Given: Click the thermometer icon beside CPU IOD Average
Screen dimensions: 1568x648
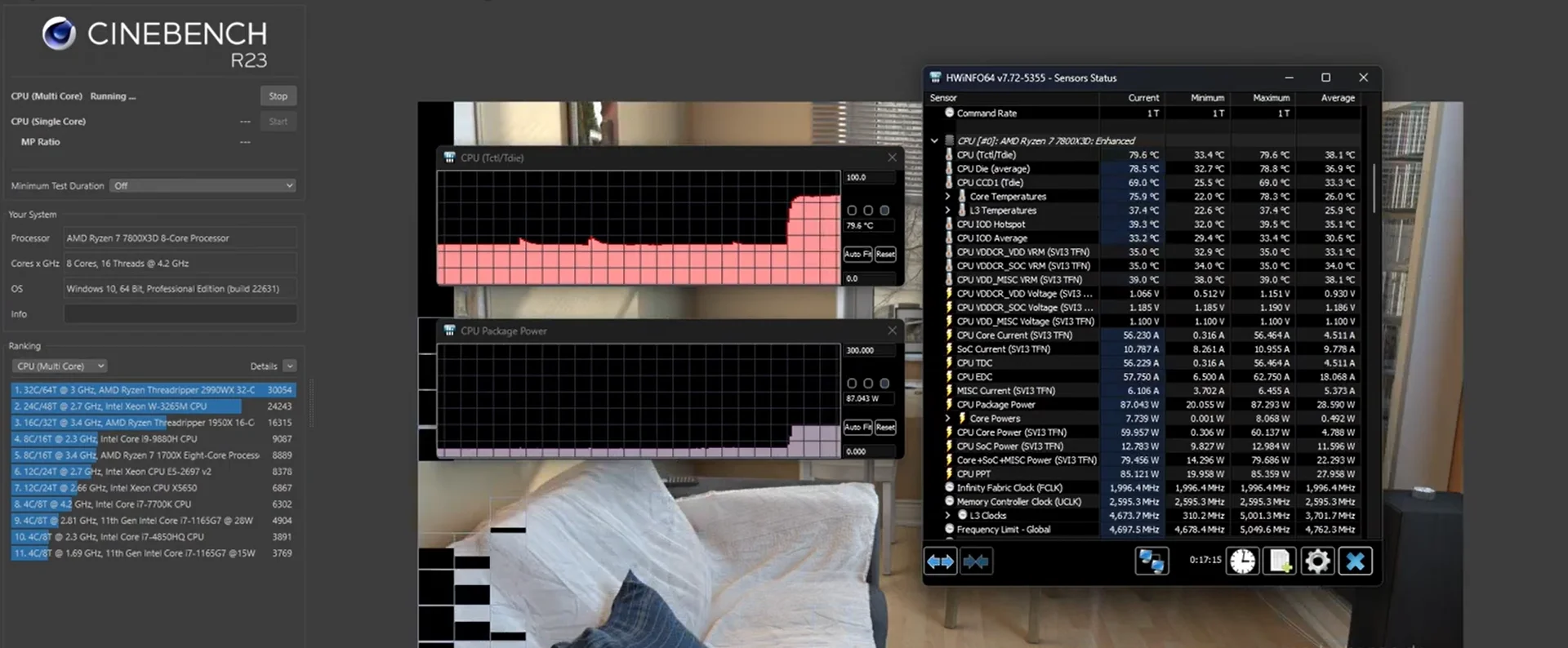Looking at the screenshot, I should [x=949, y=238].
